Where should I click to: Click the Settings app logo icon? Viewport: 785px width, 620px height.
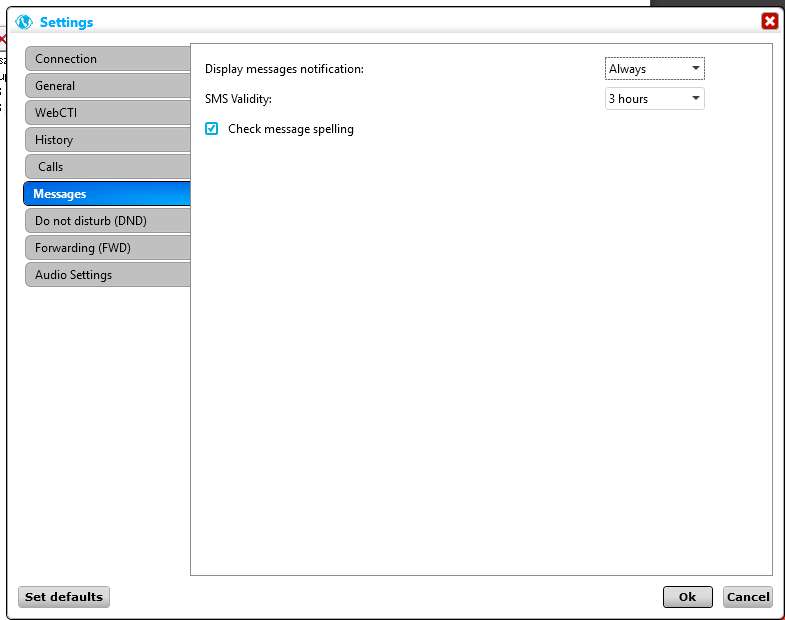[x=25, y=22]
